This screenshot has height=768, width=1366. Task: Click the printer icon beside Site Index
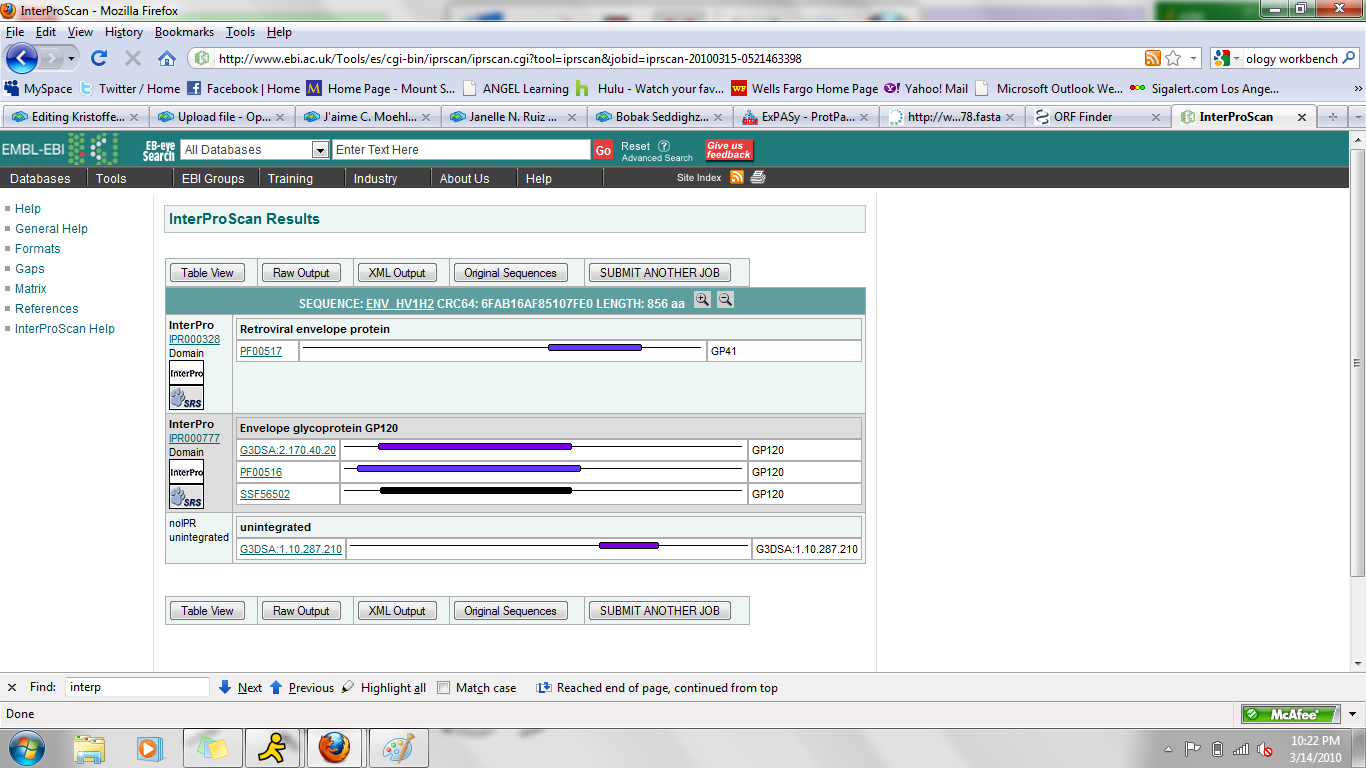[x=758, y=178]
